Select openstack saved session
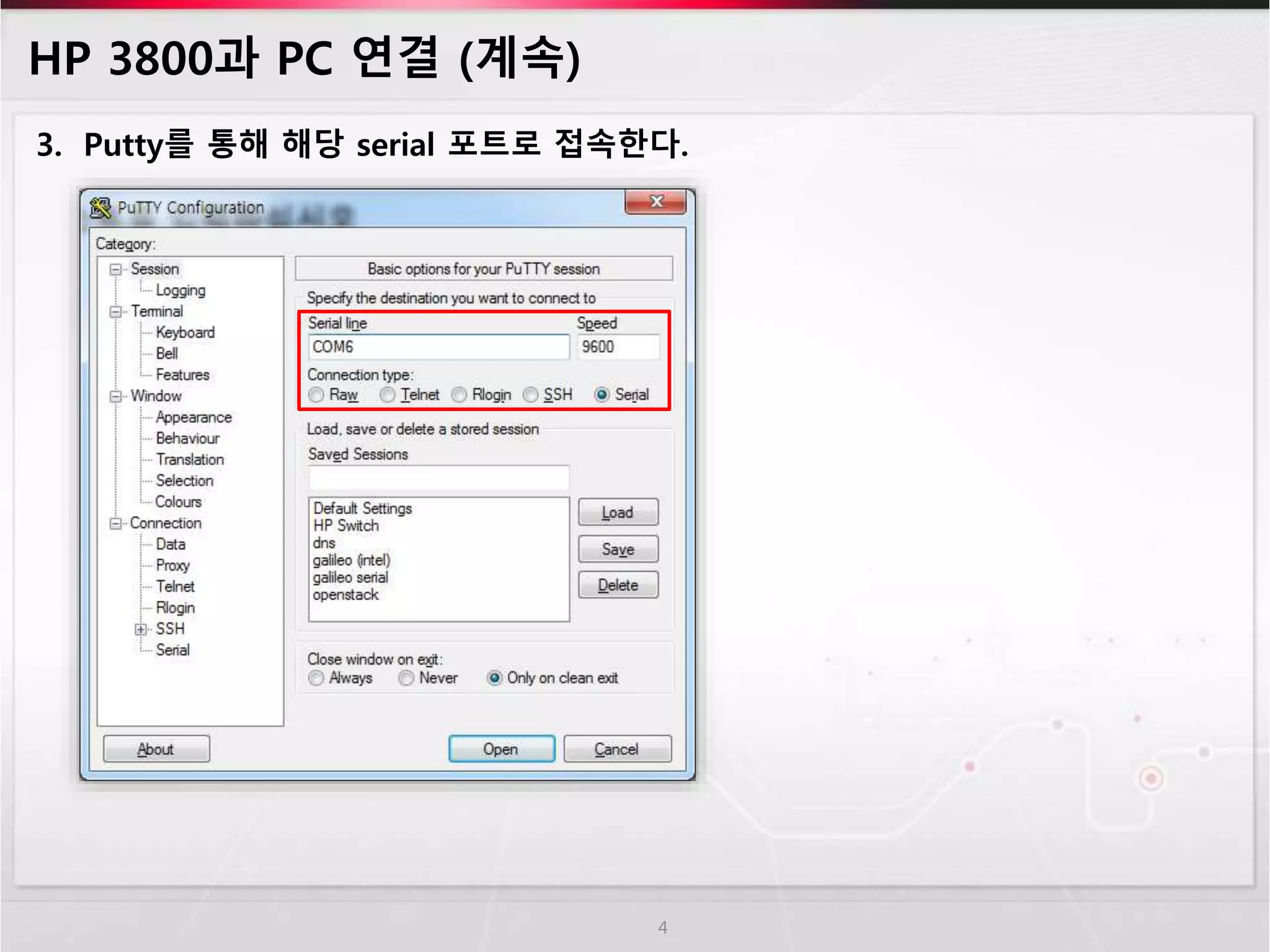The image size is (1270, 952). tap(345, 595)
